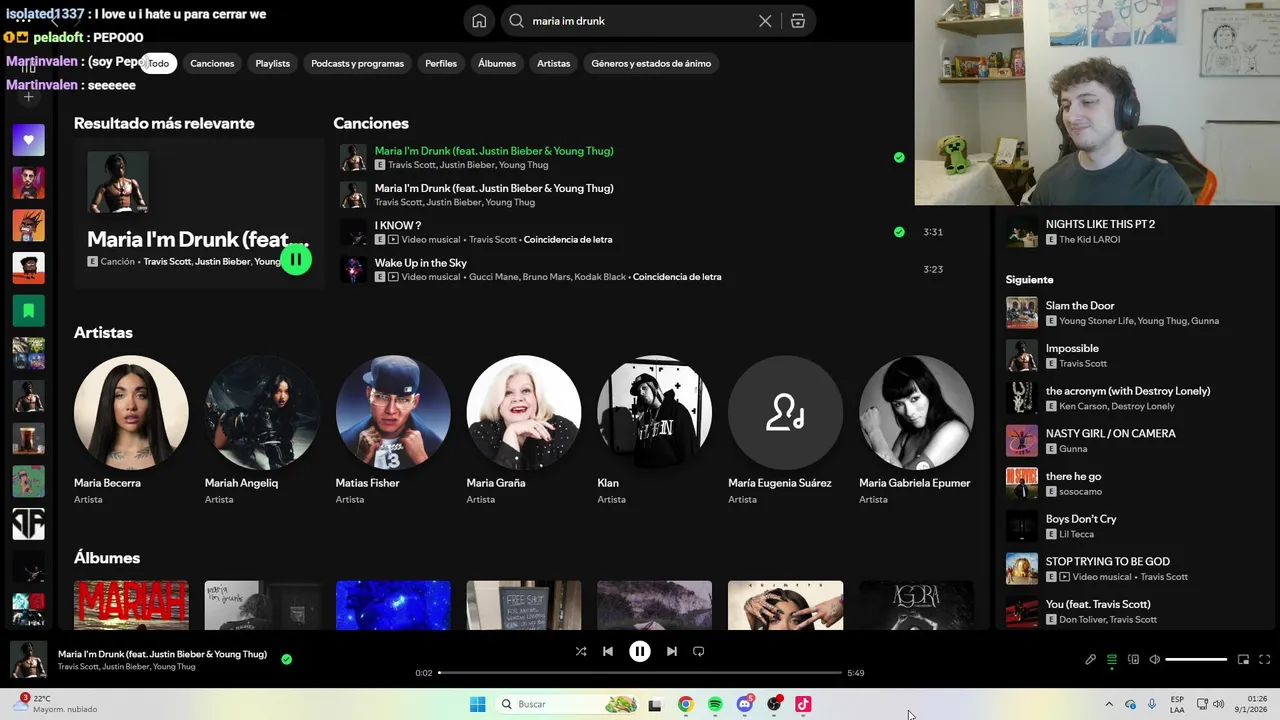
Task: Open Travis Scott link in top result card
Action: pos(167,261)
